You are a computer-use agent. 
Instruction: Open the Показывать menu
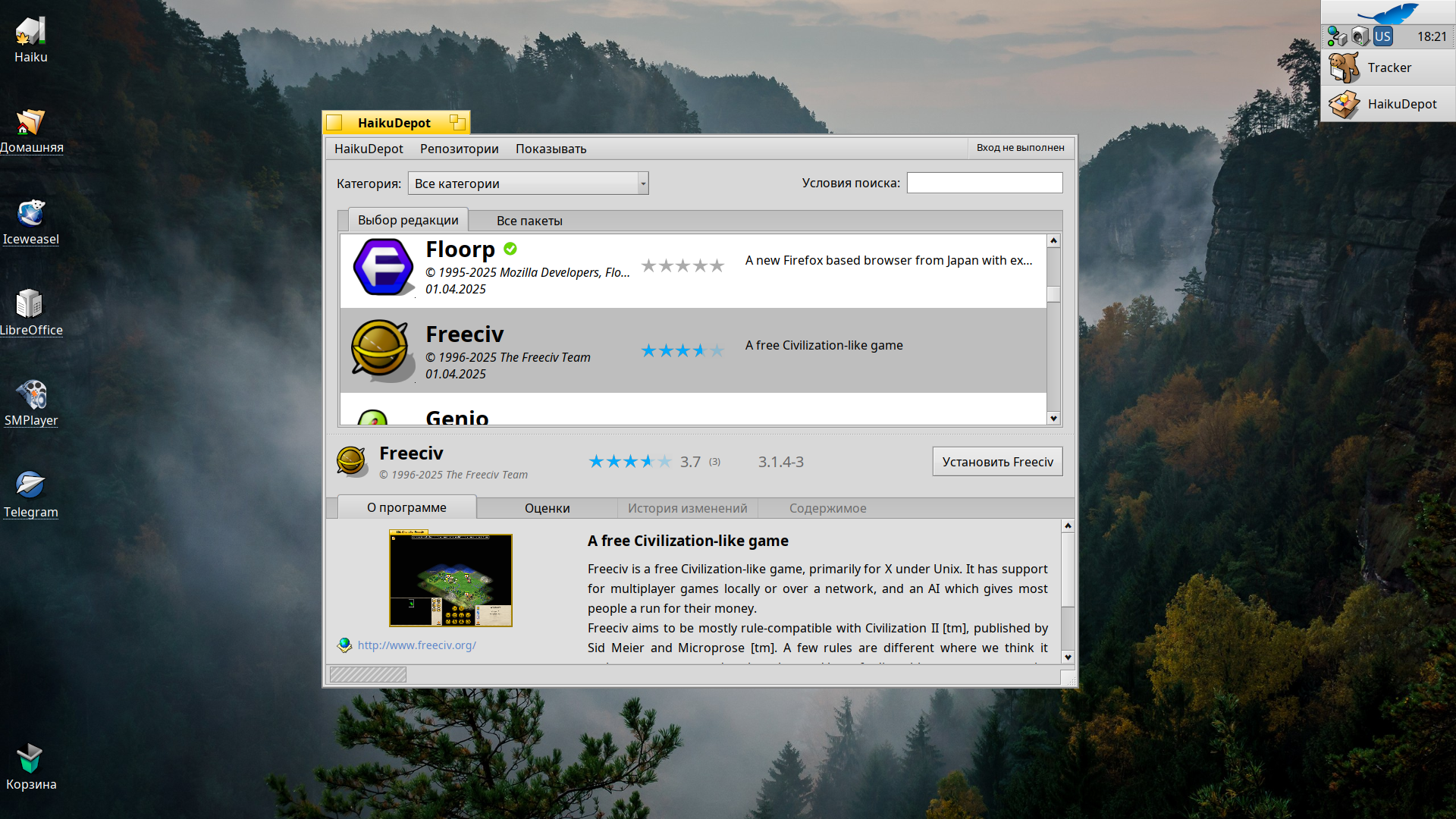coord(551,149)
